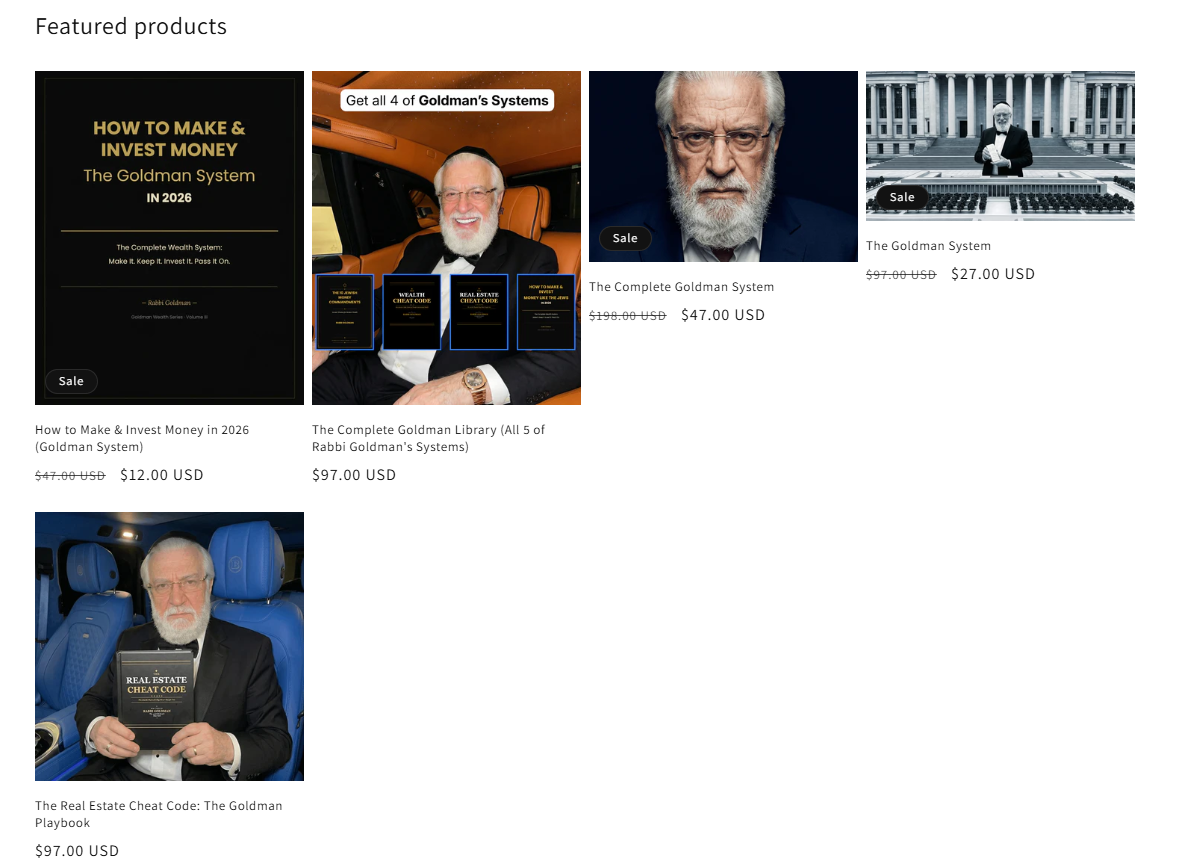Open "The Complete Goldman System" product page
This screenshot has height=863, width=1194.
pyautogui.click(x=681, y=286)
